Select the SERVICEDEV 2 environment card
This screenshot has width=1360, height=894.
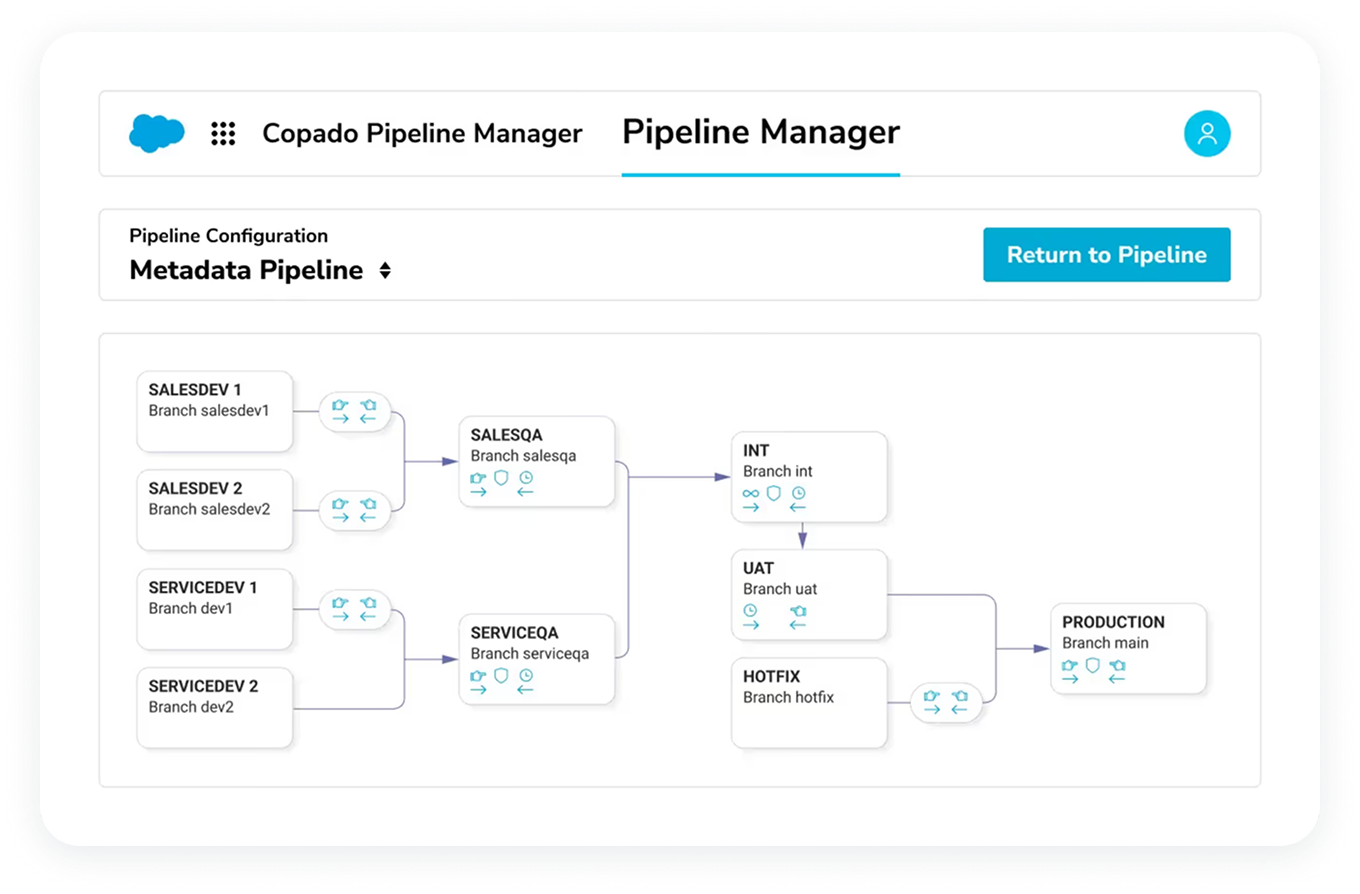pyautogui.click(x=215, y=708)
